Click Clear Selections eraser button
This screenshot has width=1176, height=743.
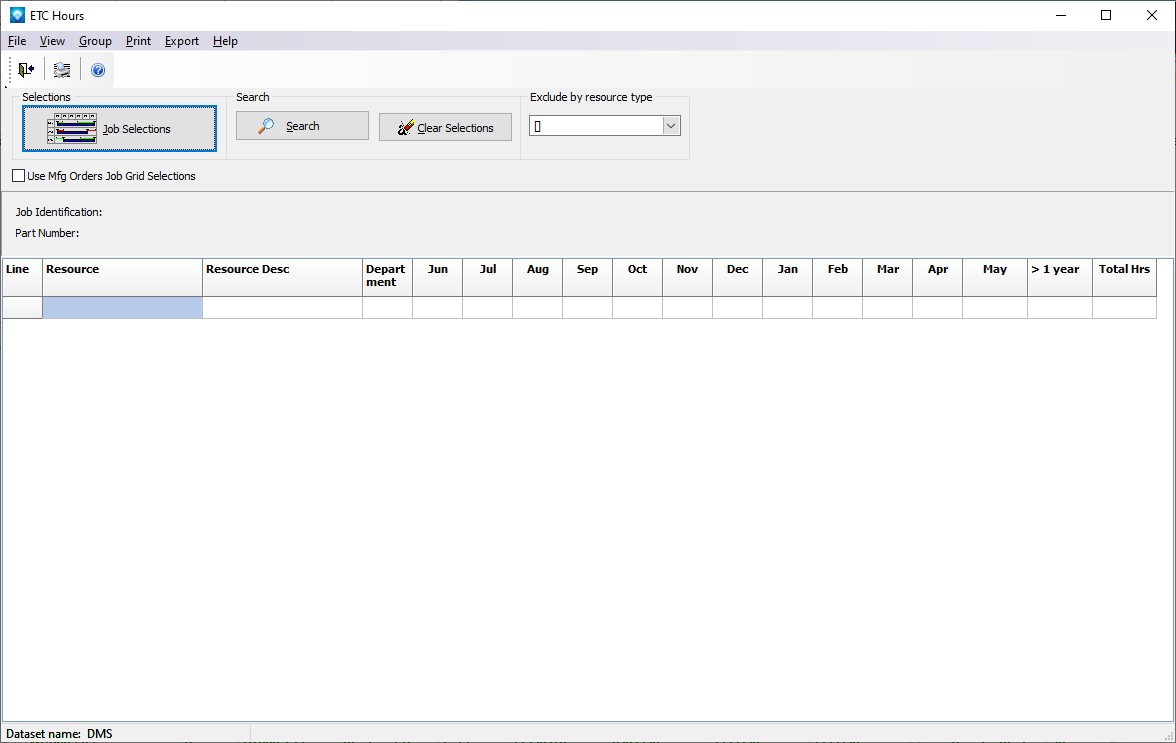click(445, 128)
